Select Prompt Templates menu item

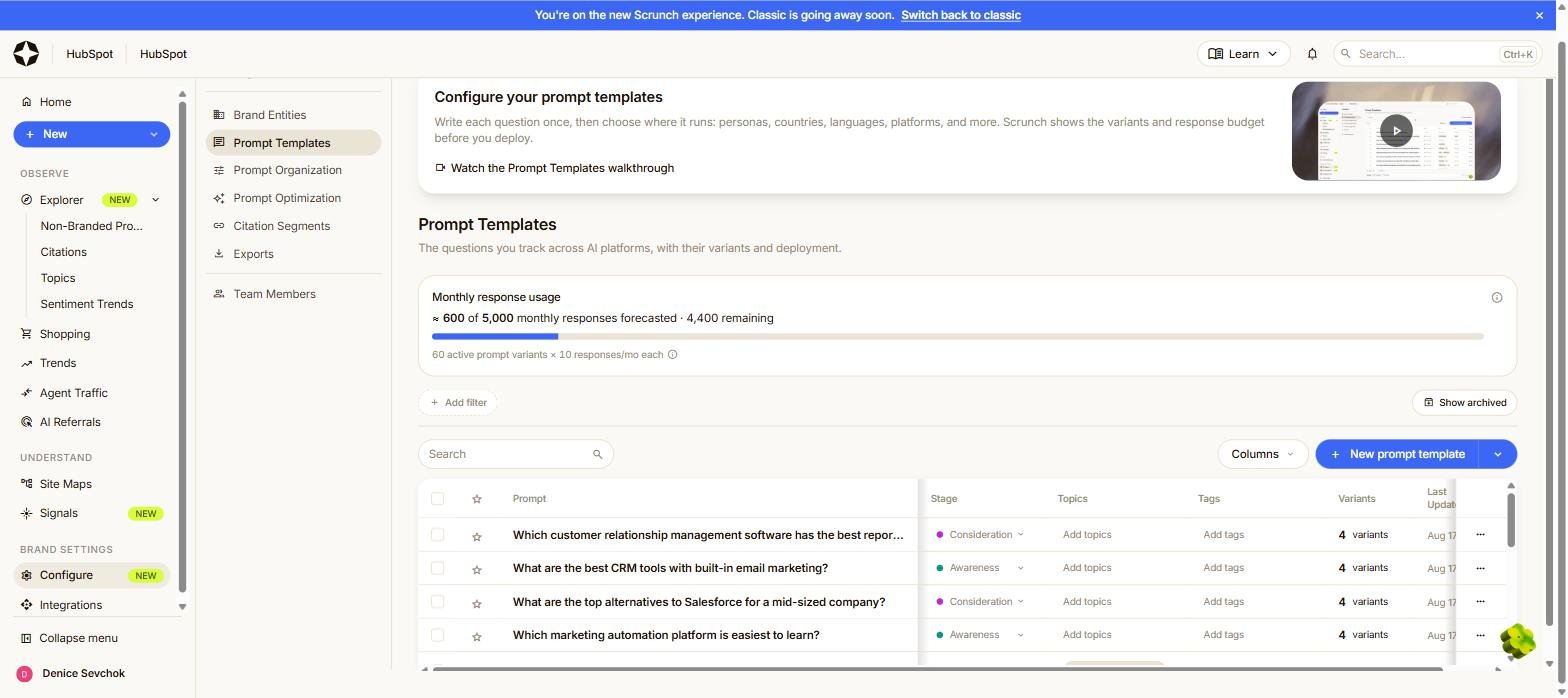tap(293, 143)
